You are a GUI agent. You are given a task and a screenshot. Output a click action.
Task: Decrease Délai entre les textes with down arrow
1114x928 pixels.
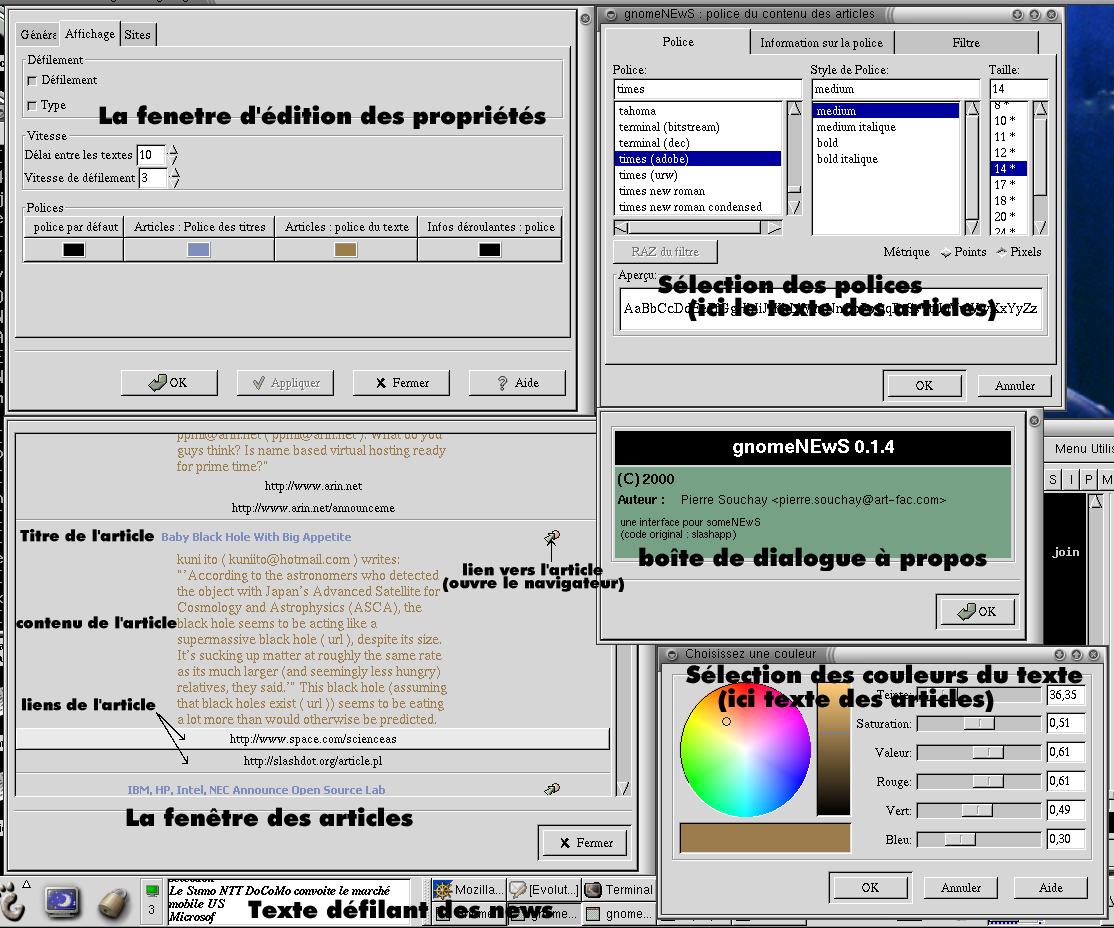(x=173, y=160)
